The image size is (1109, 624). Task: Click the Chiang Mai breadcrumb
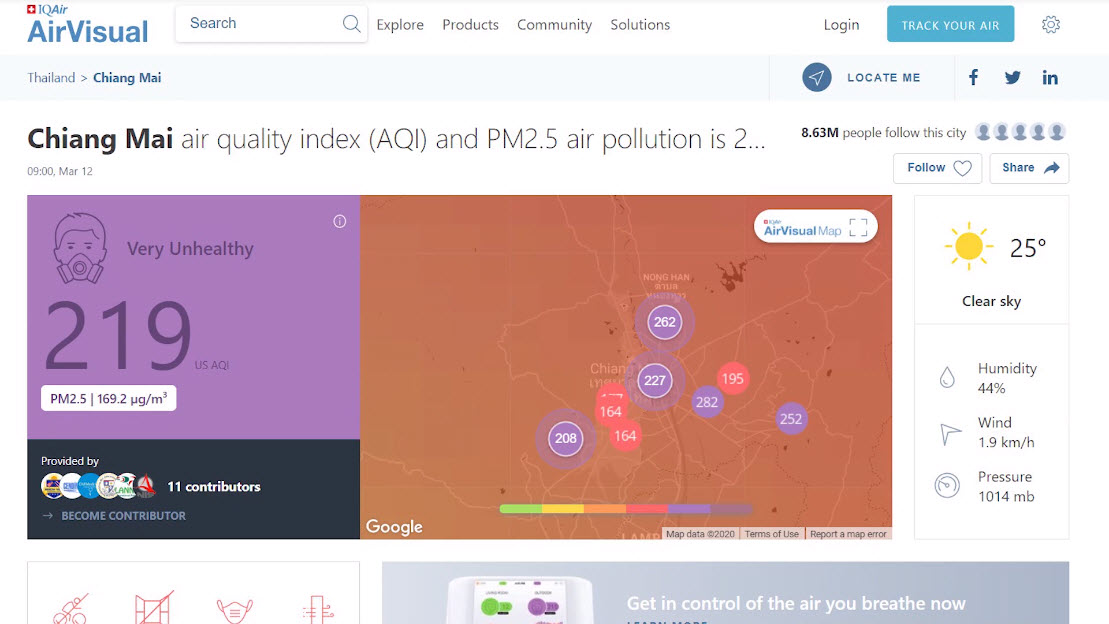point(127,78)
